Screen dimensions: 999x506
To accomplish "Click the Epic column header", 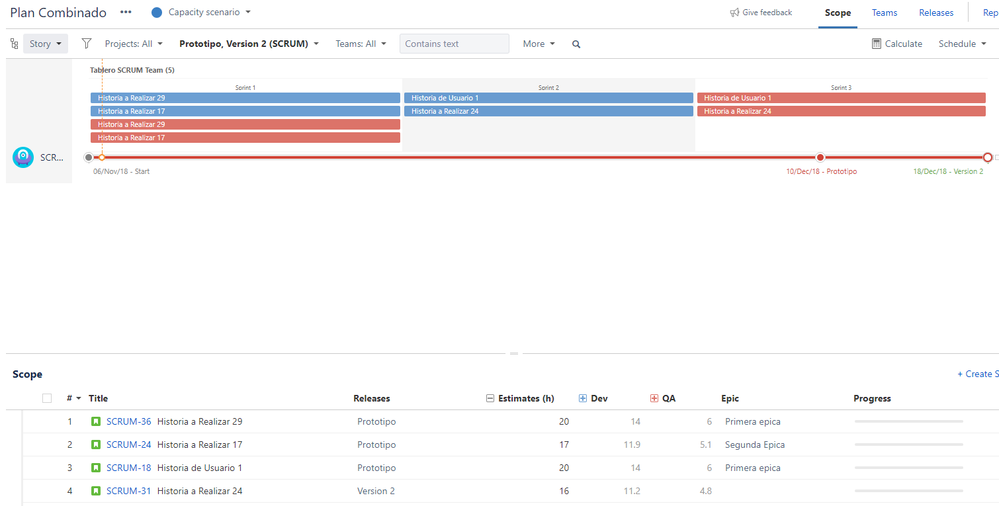I will pos(730,398).
